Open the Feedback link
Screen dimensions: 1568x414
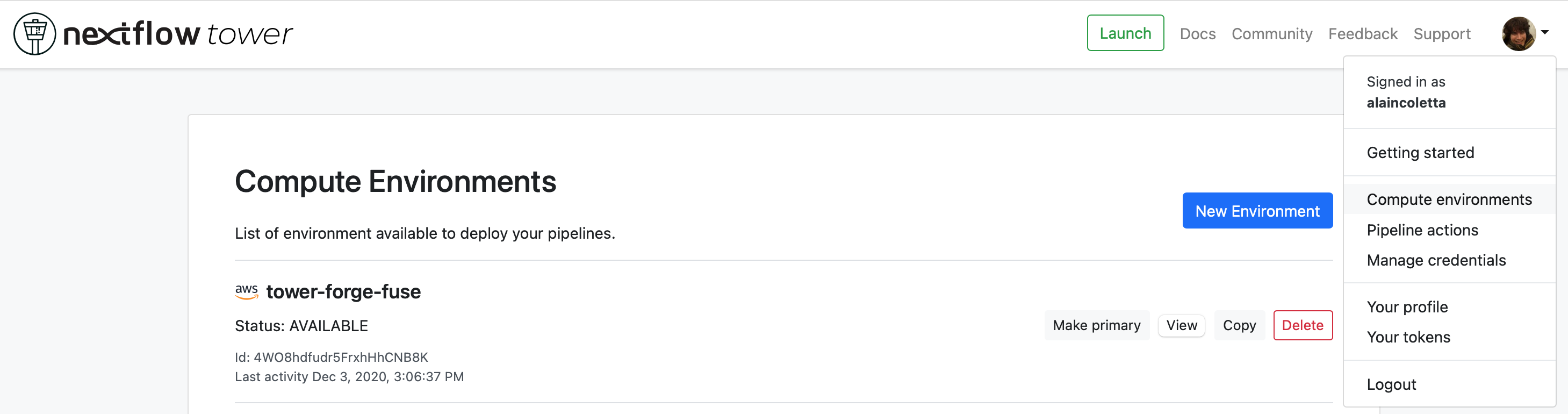[1362, 33]
